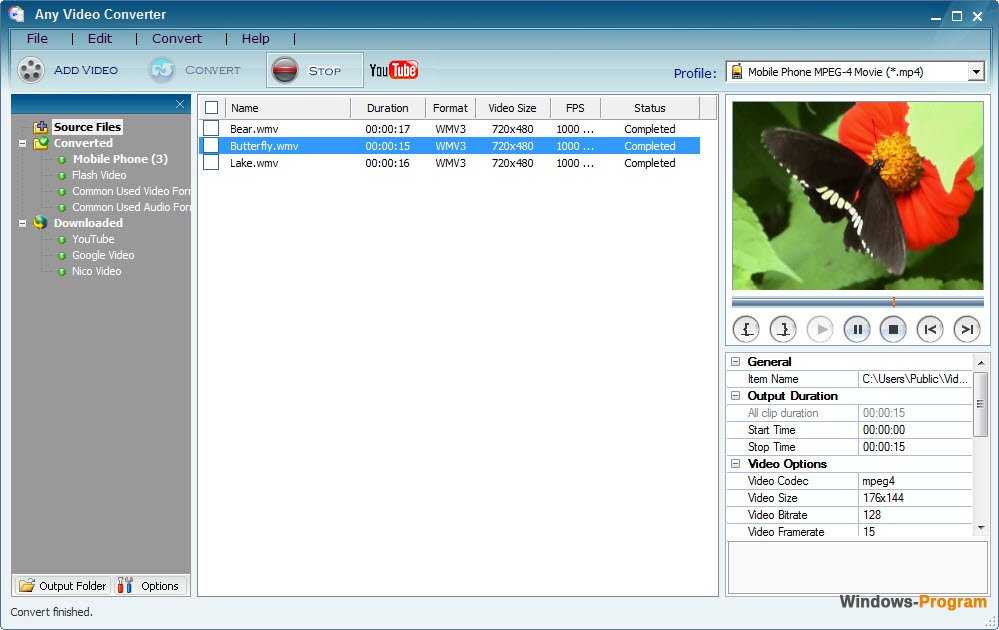Click the Any Video Converter title icon
The image size is (999, 630).
tap(17, 14)
